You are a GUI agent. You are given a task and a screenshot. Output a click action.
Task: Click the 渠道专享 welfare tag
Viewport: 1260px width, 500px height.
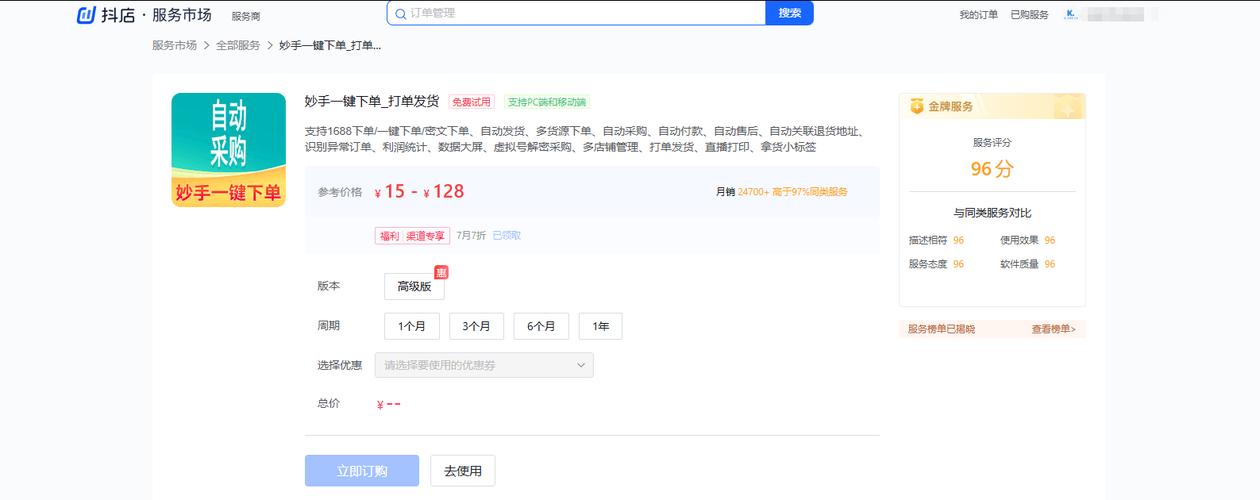coord(425,236)
